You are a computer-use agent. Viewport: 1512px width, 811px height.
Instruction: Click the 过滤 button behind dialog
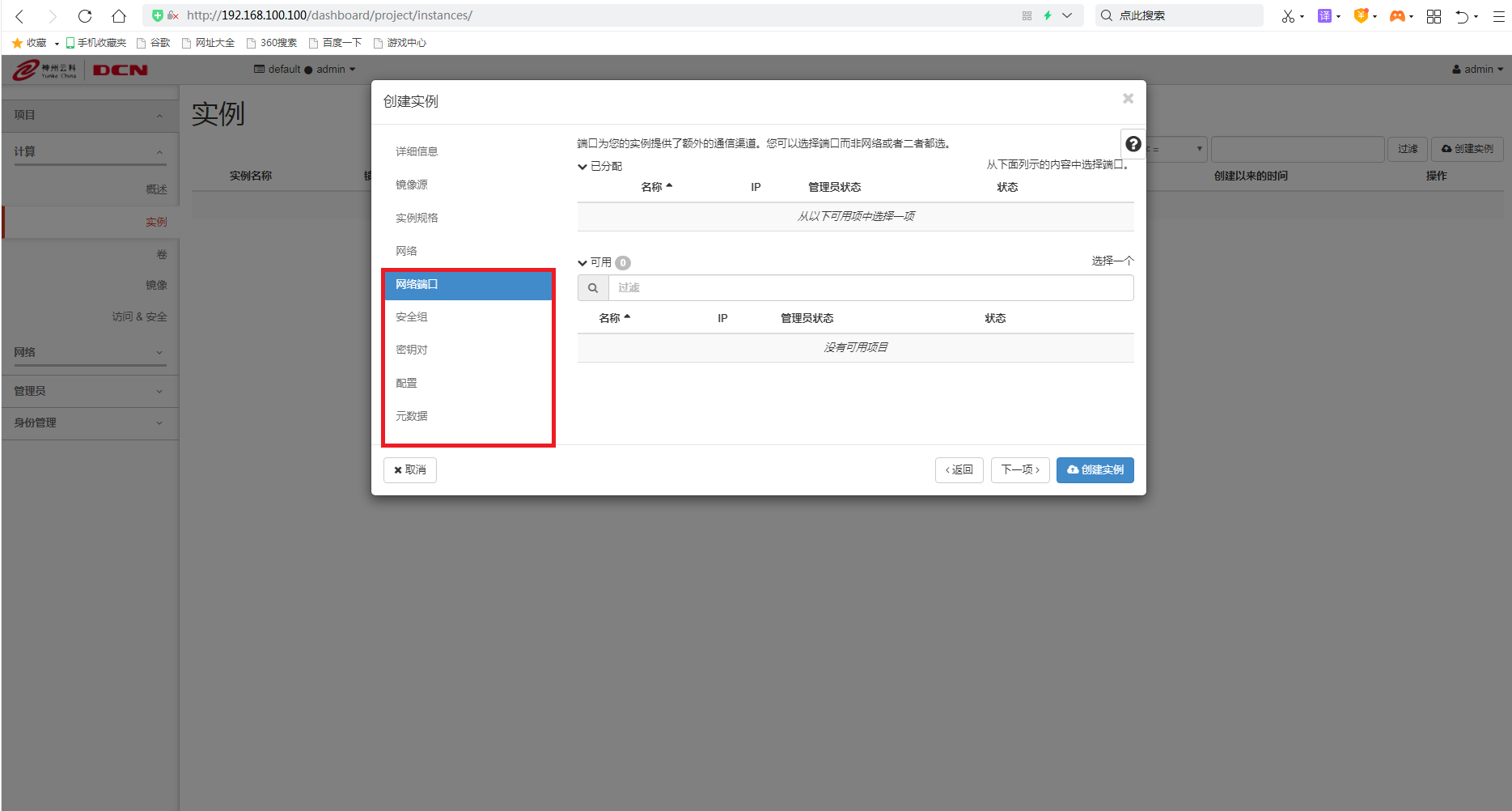coord(1408,149)
